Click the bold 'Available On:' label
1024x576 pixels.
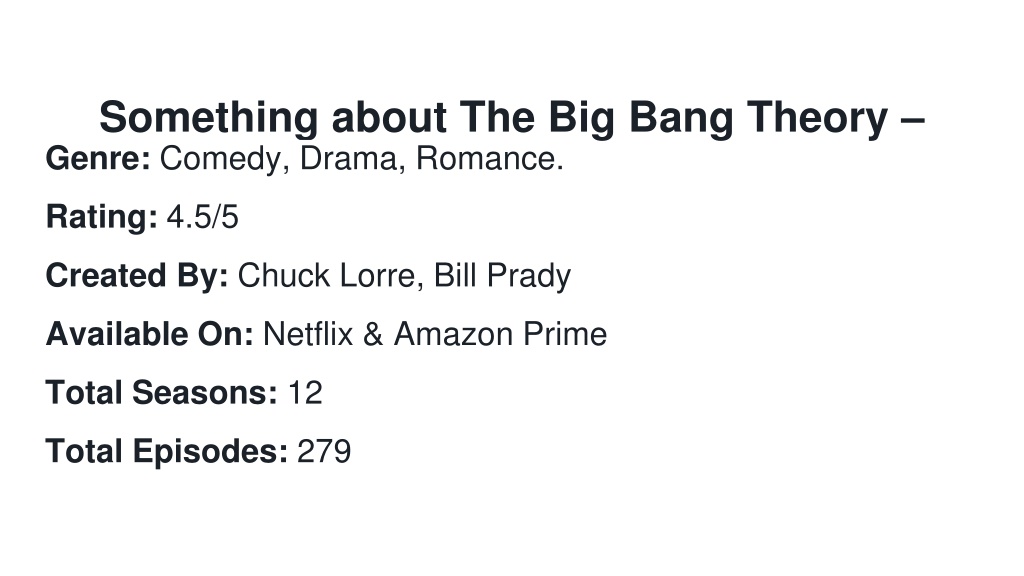pyautogui.click(x=150, y=334)
